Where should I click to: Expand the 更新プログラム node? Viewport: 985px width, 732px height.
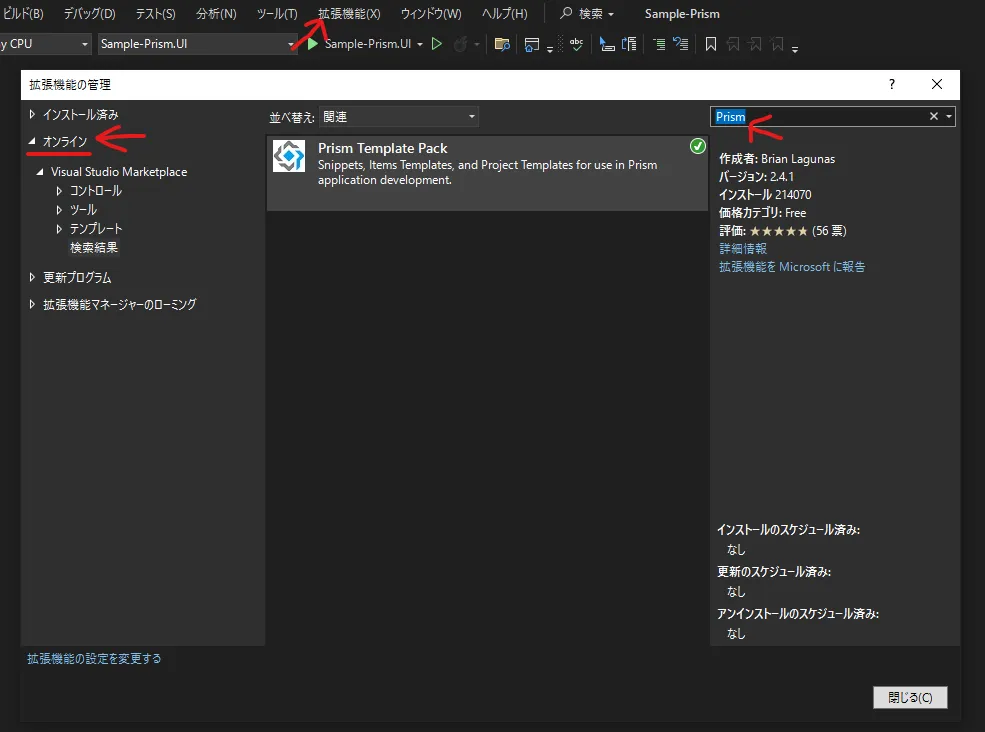click(32, 277)
